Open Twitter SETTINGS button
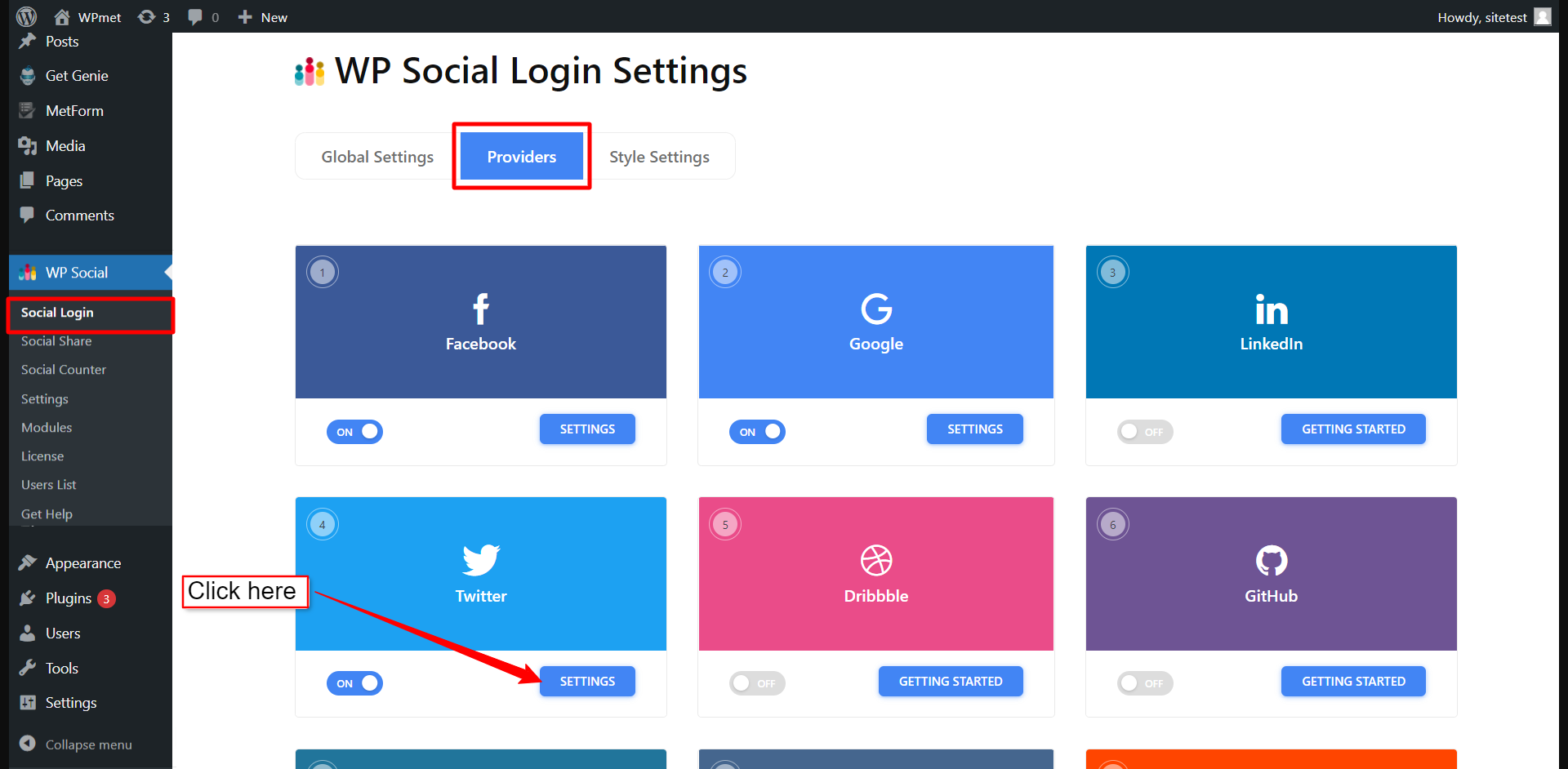 click(x=587, y=682)
